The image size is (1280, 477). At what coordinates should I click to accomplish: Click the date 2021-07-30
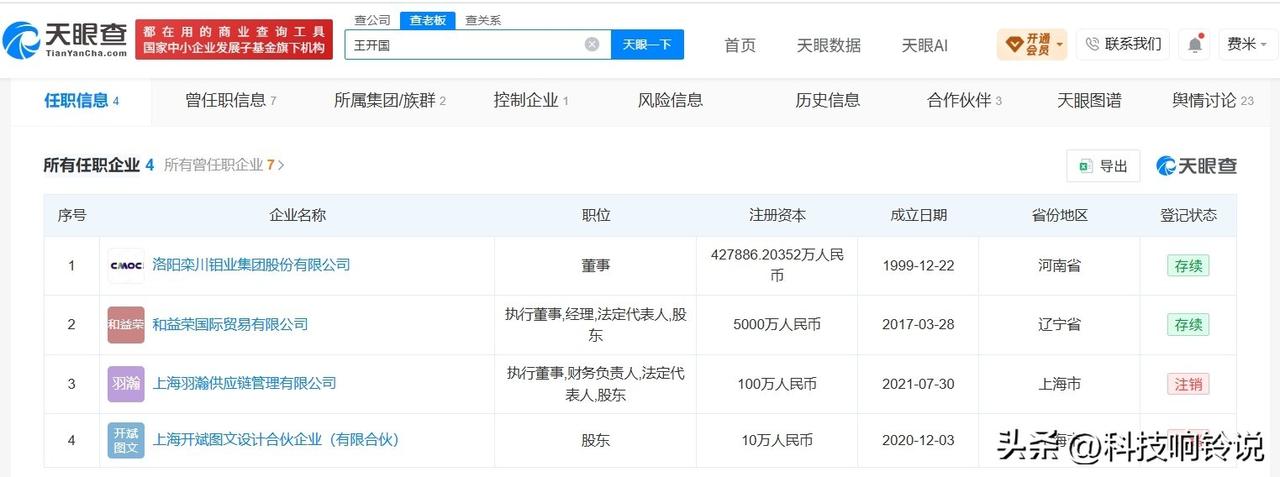[918, 384]
